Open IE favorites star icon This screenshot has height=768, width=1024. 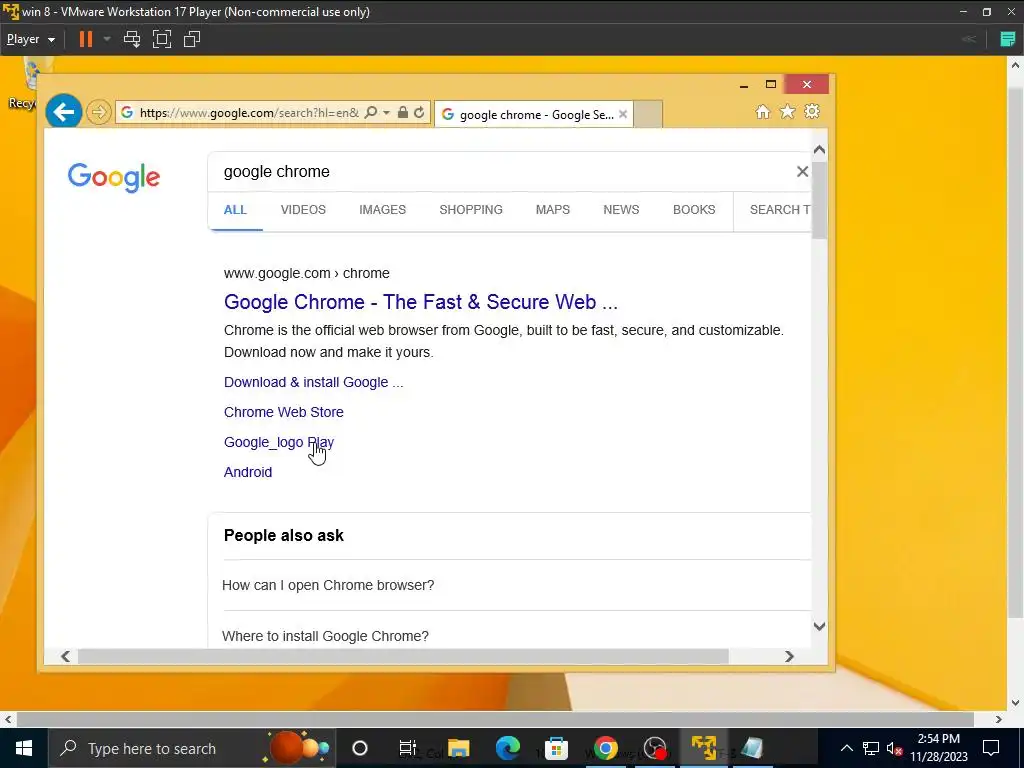(x=788, y=112)
